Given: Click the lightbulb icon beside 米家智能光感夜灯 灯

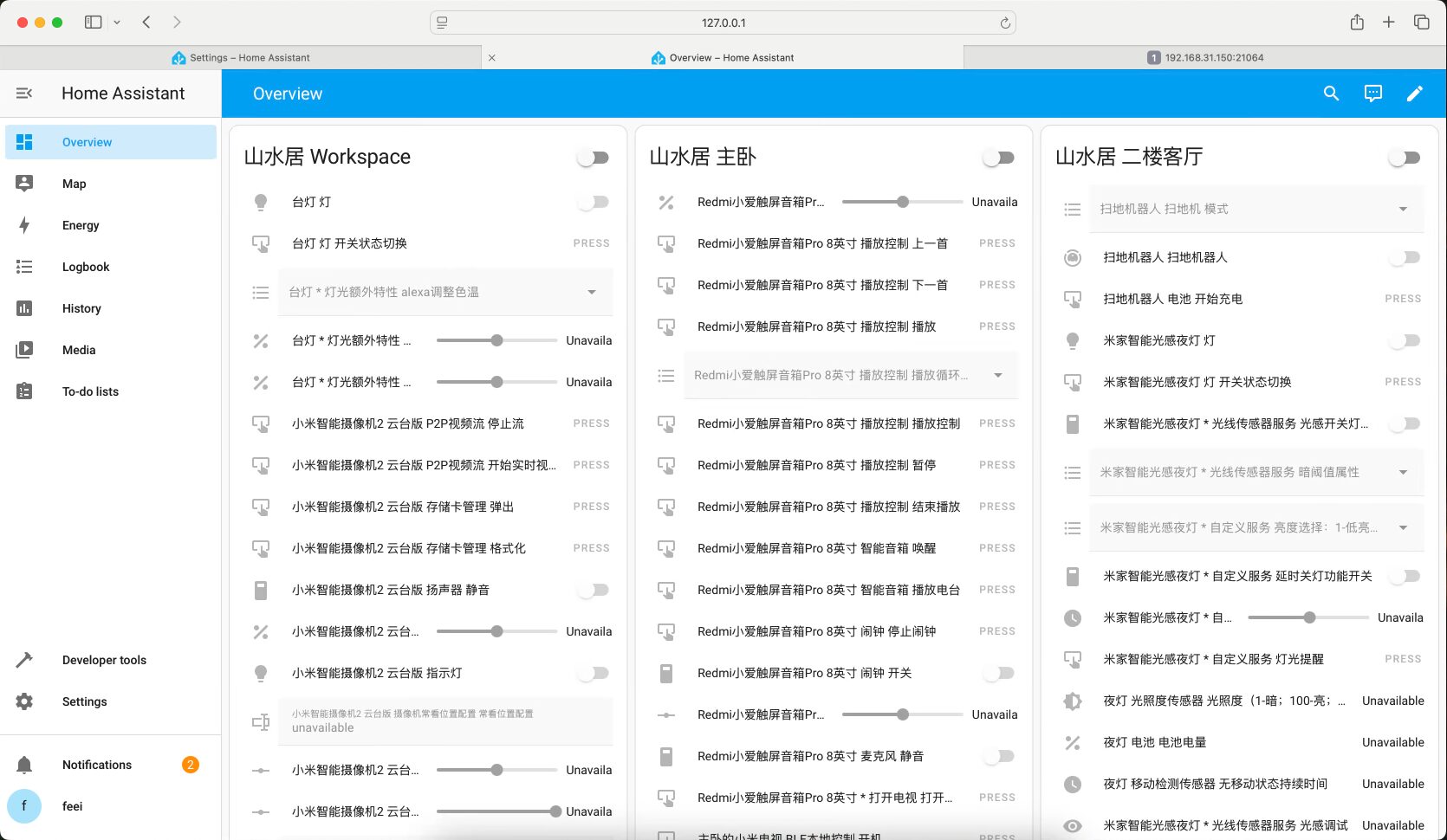Looking at the screenshot, I should [1073, 340].
